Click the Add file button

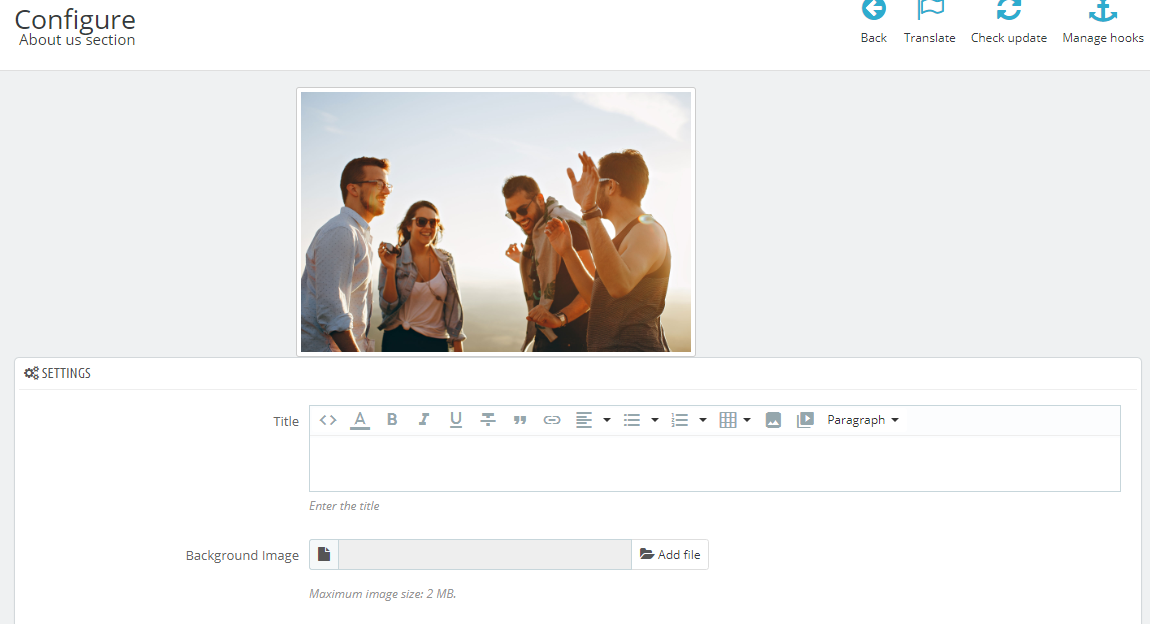(x=670, y=555)
